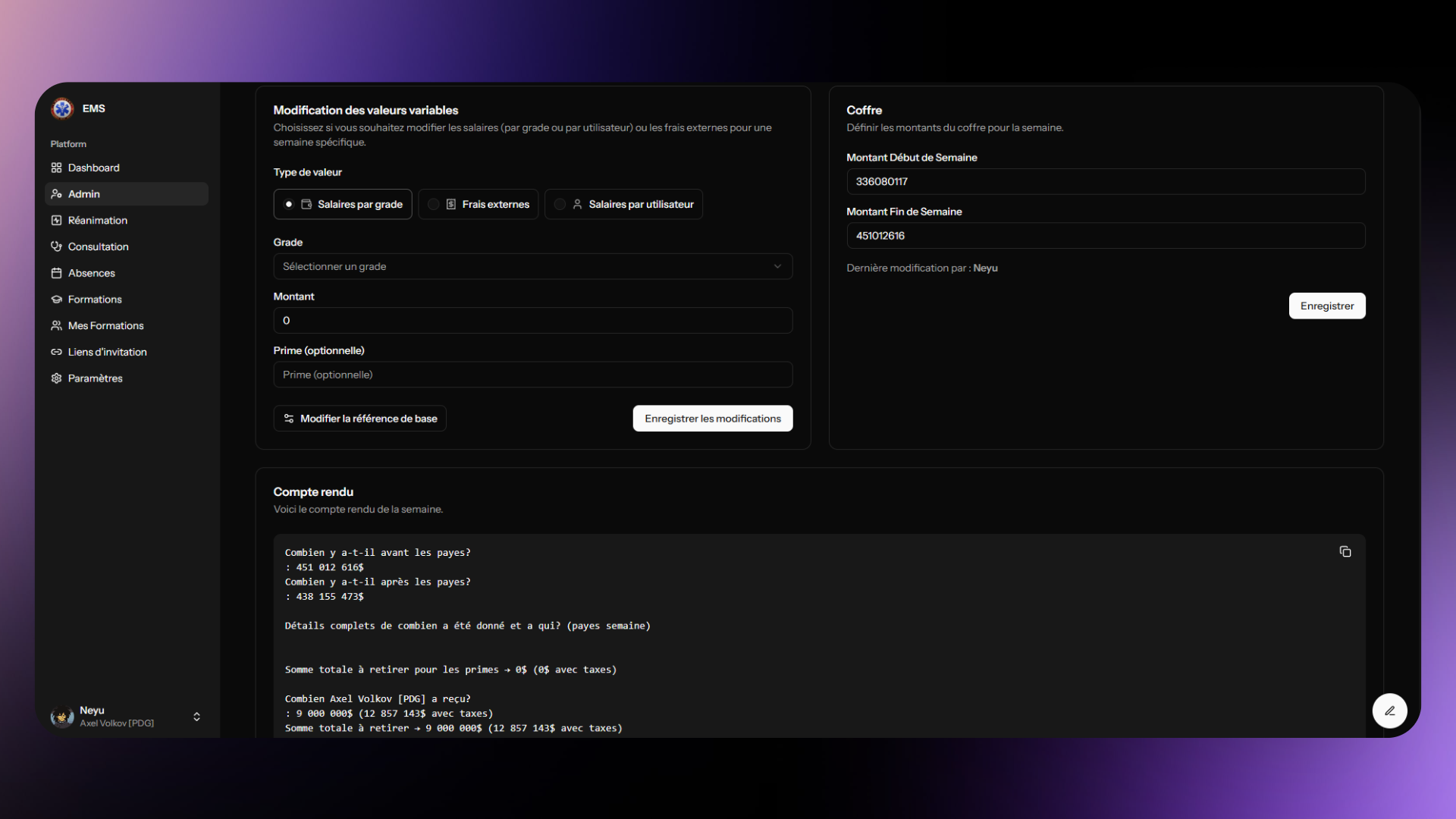Image resolution: width=1456 pixels, height=819 pixels.
Task: Open Absences calendar icon
Action: point(56,273)
